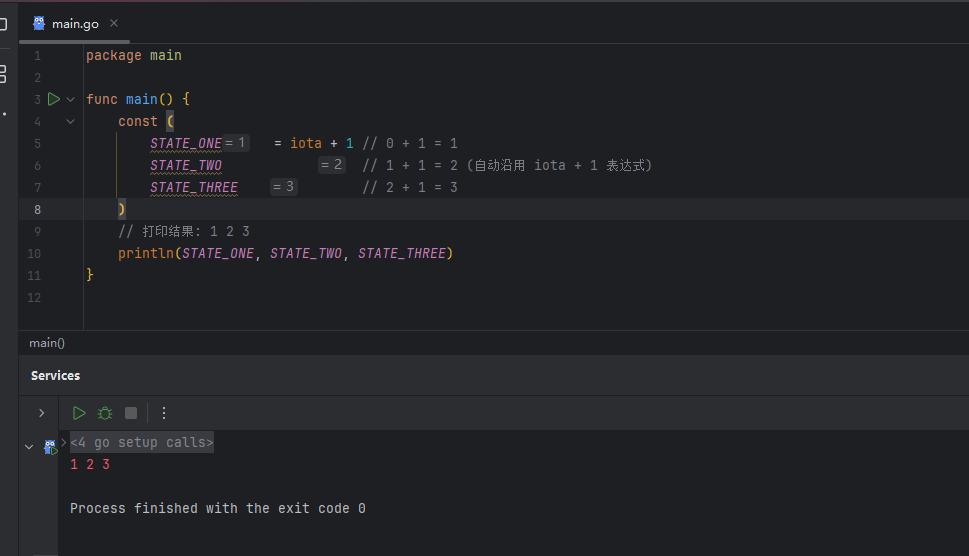The image size is (969, 556).
Task: Click the STATE_THREE constant declaration
Action: coord(194,187)
